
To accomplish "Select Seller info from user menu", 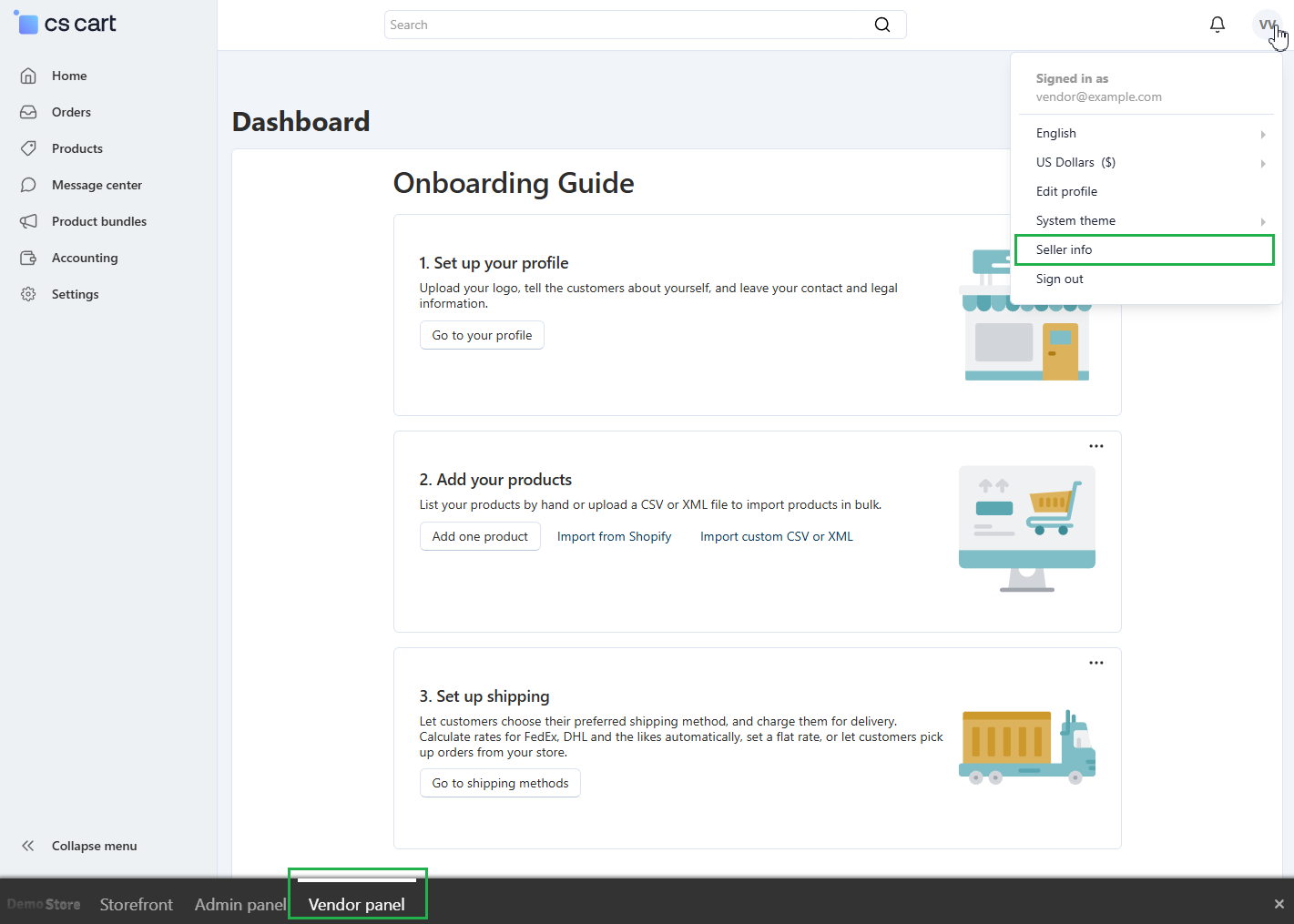I will point(1145,249).
